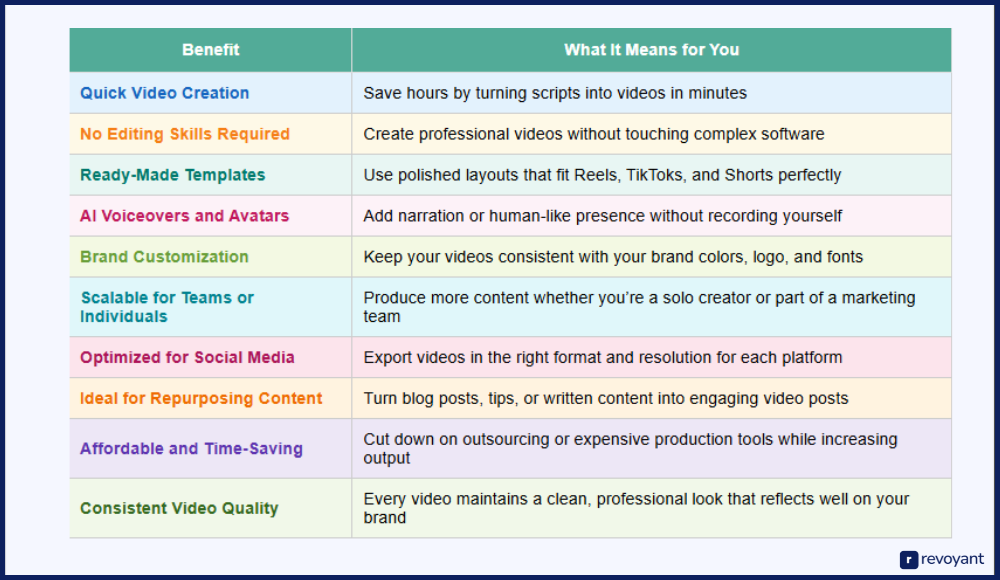The width and height of the screenshot is (1000, 580).
Task: Click Affordable and Time-Saving label
Action: (191, 449)
